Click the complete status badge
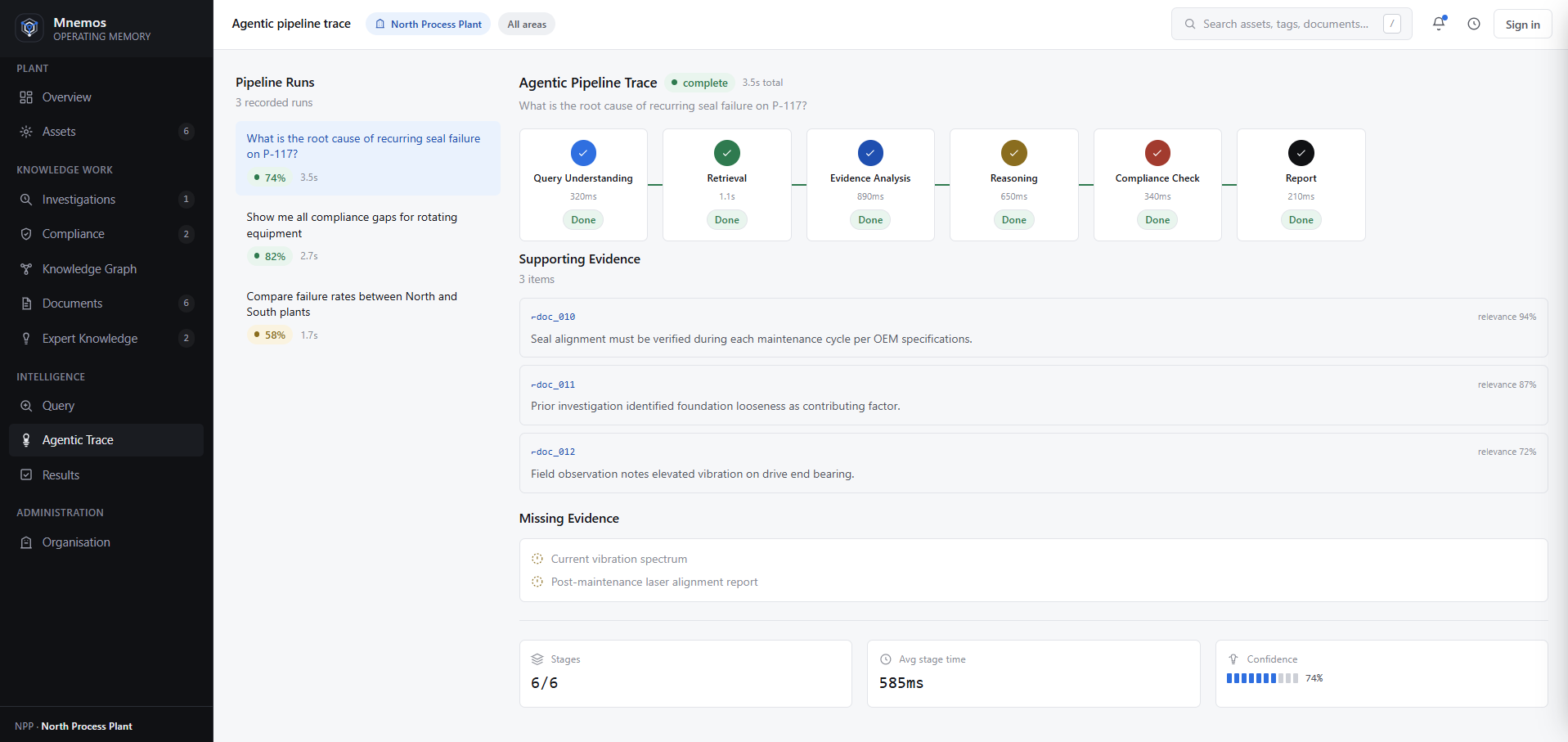The height and width of the screenshot is (742, 1568). (x=699, y=83)
